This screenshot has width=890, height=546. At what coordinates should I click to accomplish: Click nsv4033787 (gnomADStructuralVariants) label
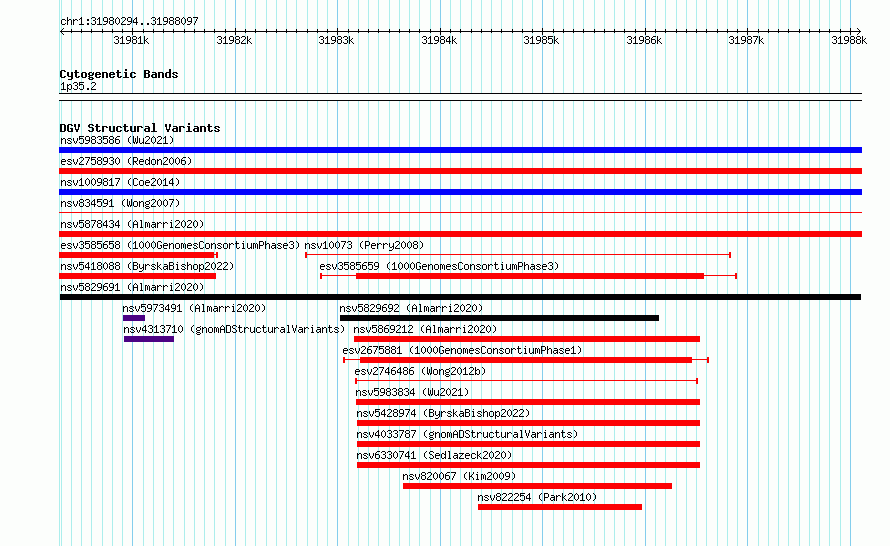467,434
